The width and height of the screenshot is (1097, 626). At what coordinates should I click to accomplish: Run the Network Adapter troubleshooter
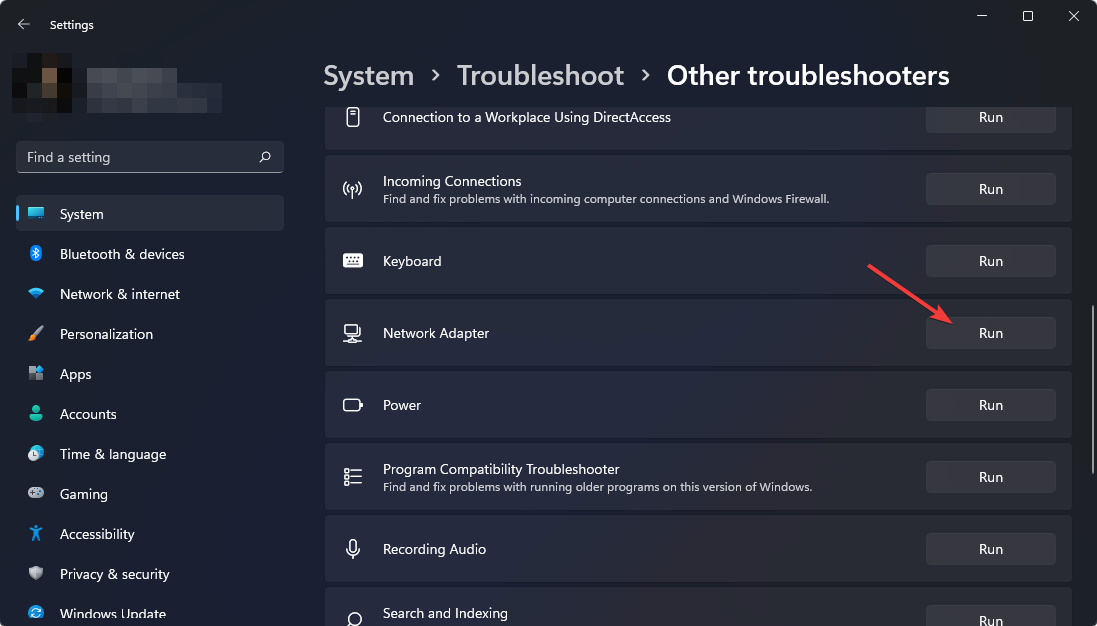point(990,332)
